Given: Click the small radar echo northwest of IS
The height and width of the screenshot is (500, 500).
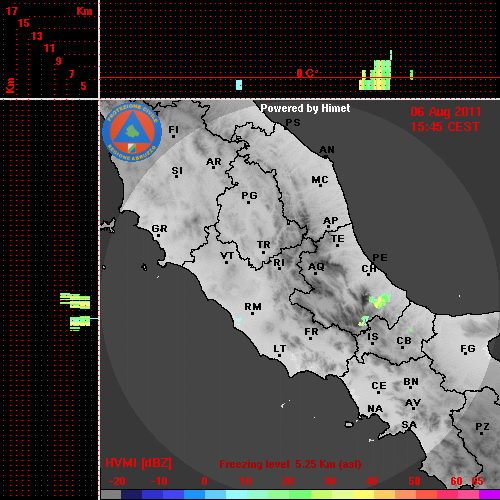Looking at the screenshot, I should click(363, 321).
